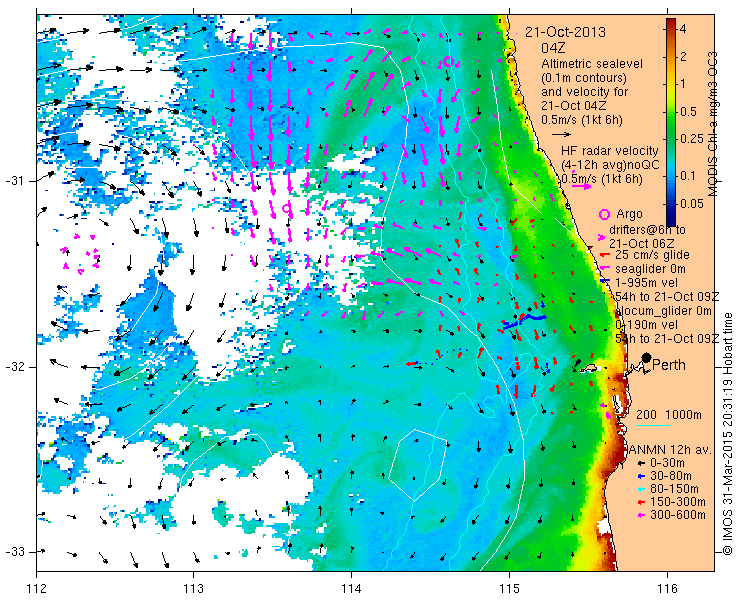Click the cyan 200/1000m isobath legend line

tap(653, 425)
